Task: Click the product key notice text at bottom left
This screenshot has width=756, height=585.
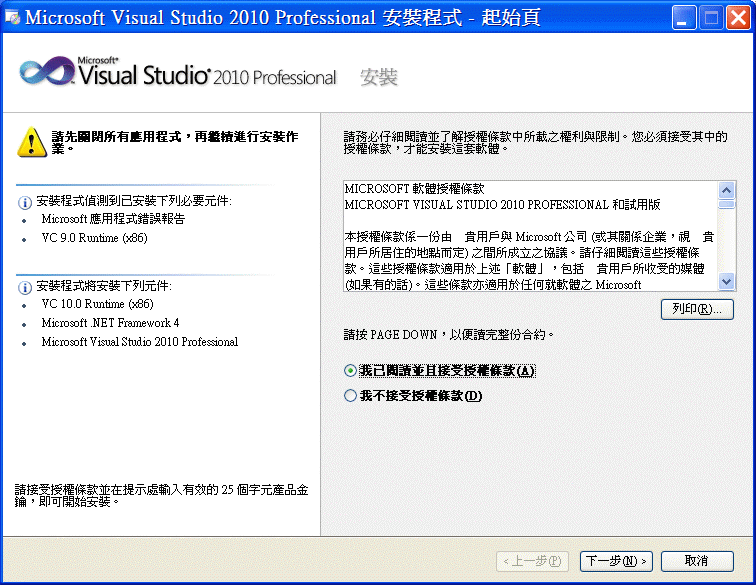Action: click(x=161, y=496)
